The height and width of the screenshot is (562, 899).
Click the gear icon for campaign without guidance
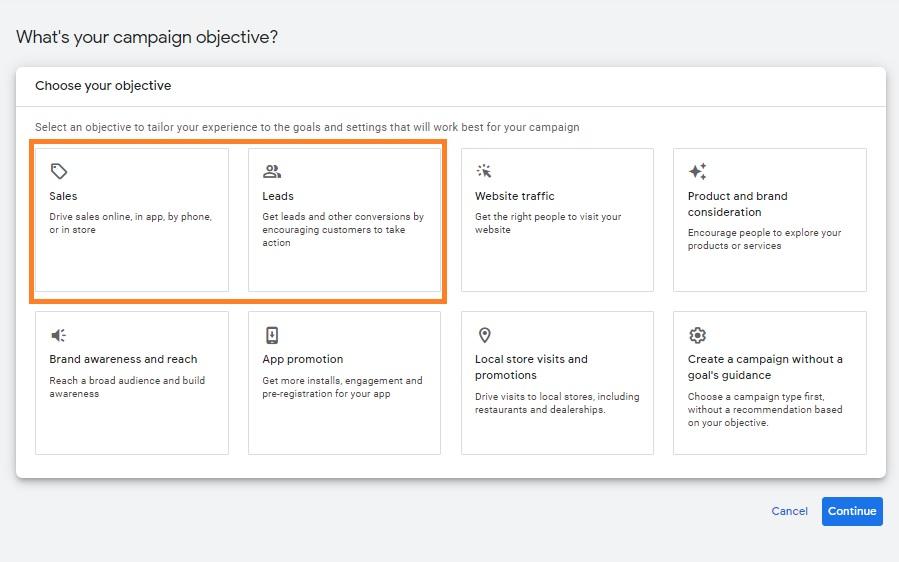[x=697, y=335]
